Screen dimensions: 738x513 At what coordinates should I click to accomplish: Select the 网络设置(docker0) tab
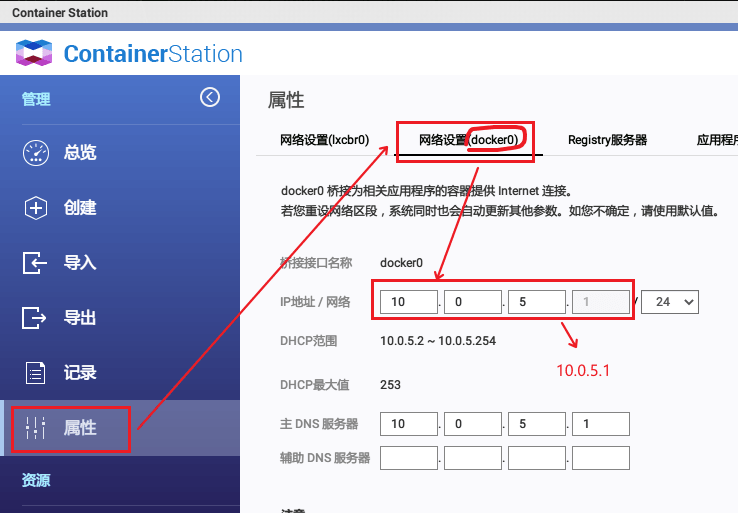pos(468,140)
